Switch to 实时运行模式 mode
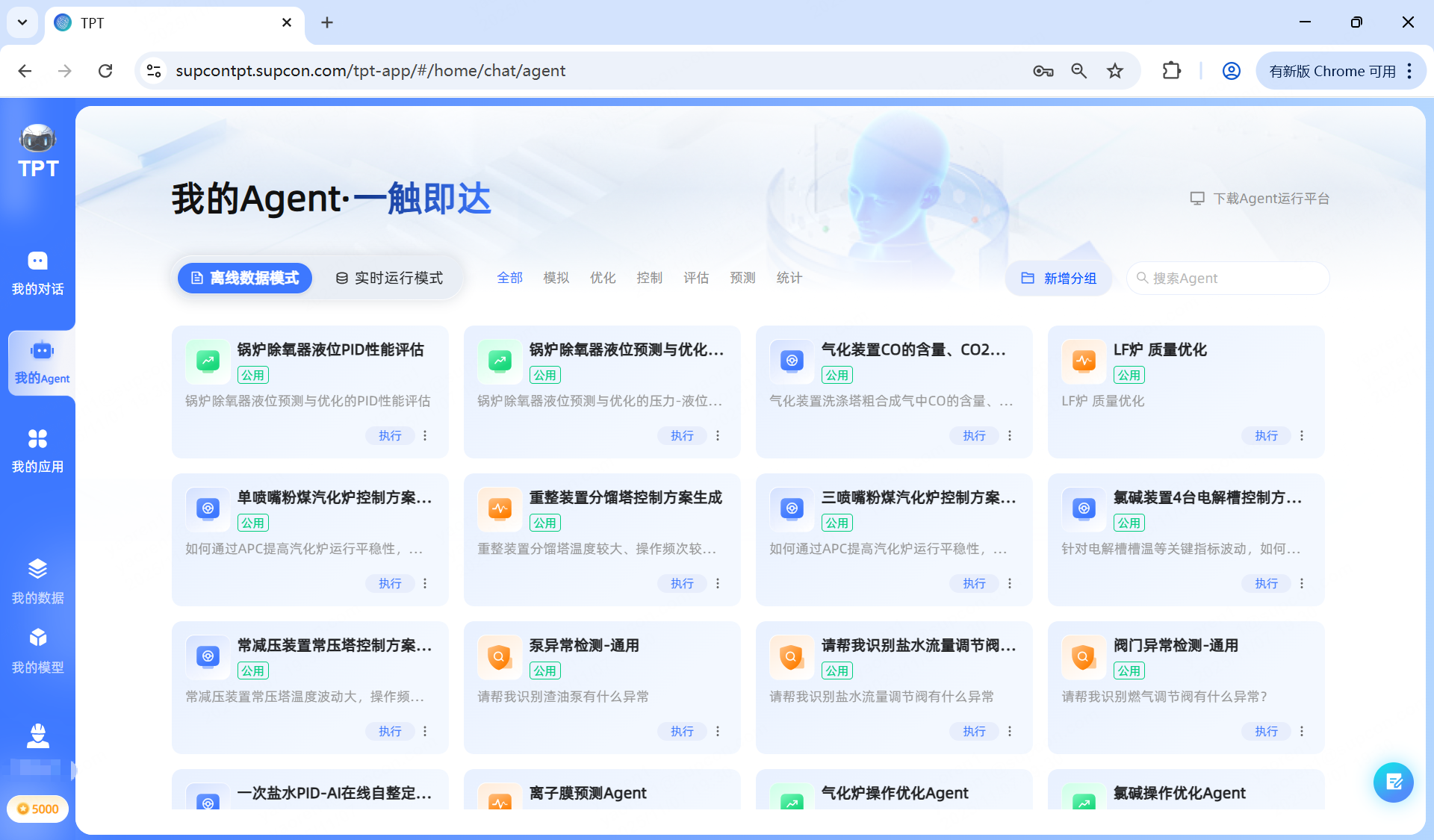Image resolution: width=1434 pixels, height=840 pixels. pos(388,277)
